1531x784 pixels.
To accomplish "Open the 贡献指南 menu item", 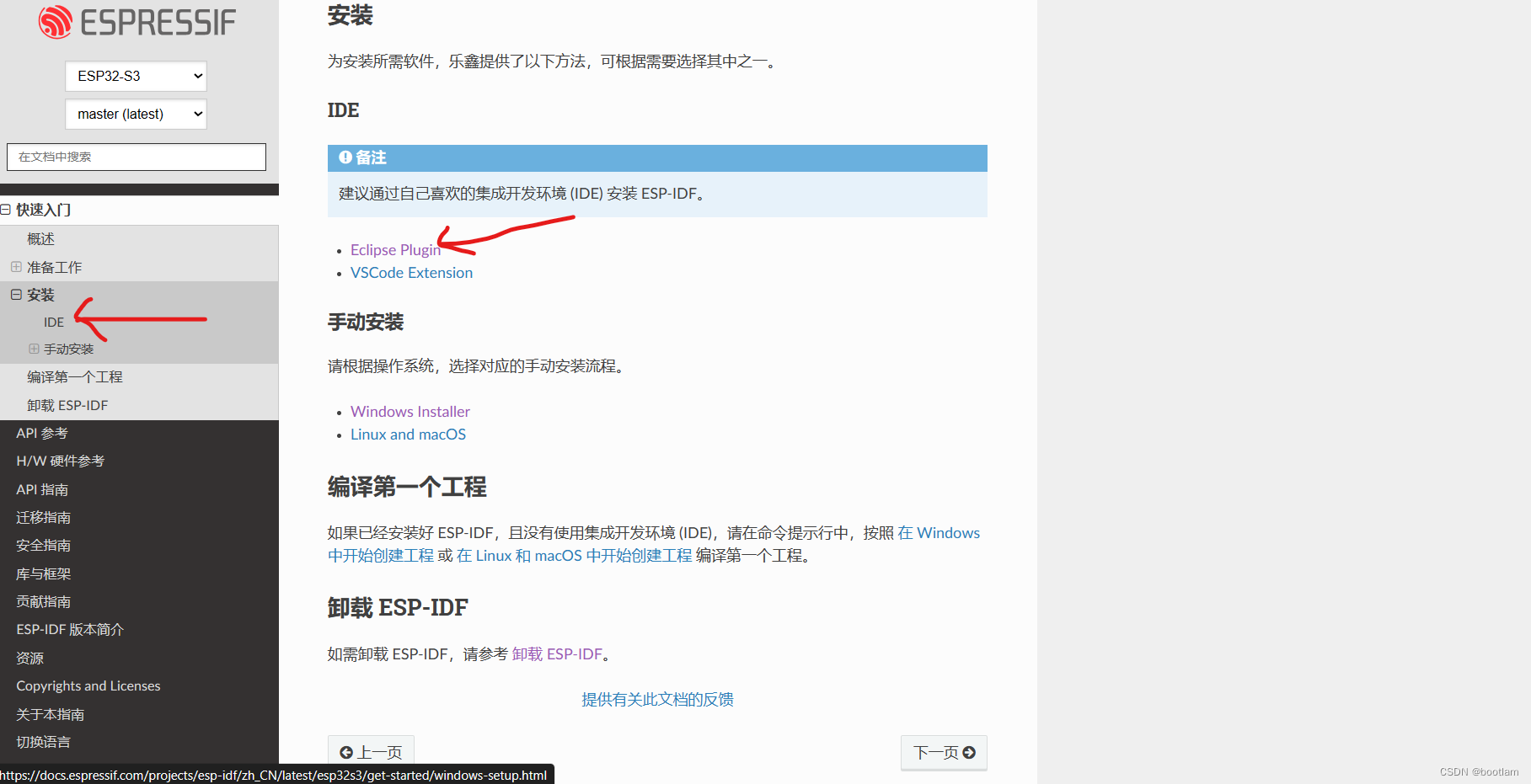I will point(44,601).
